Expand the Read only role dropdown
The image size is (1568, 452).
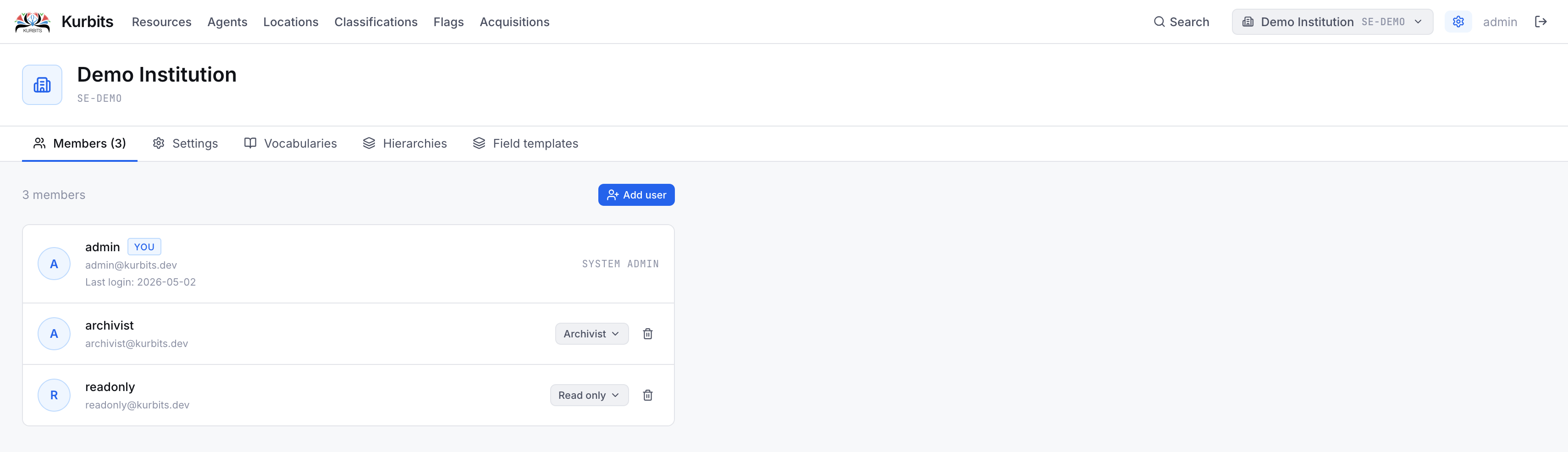click(589, 395)
